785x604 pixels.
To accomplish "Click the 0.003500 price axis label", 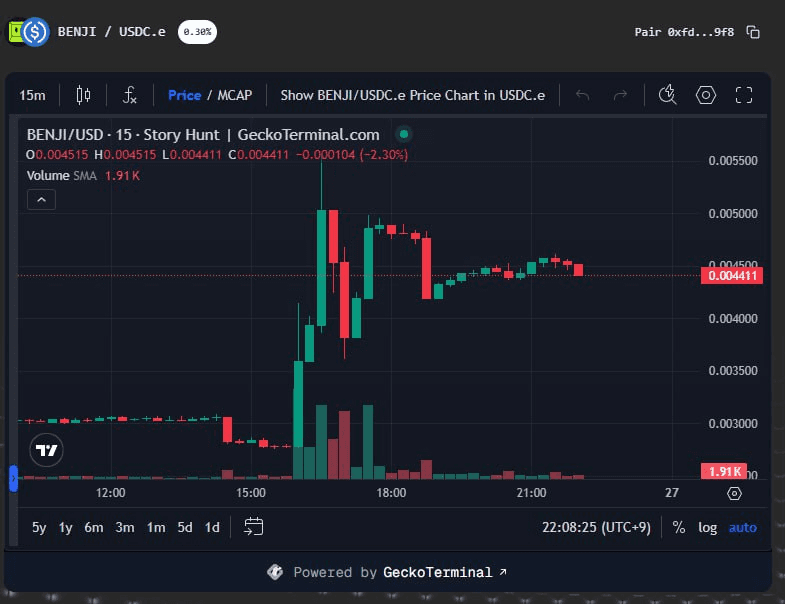I will click(x=733, y=371).
